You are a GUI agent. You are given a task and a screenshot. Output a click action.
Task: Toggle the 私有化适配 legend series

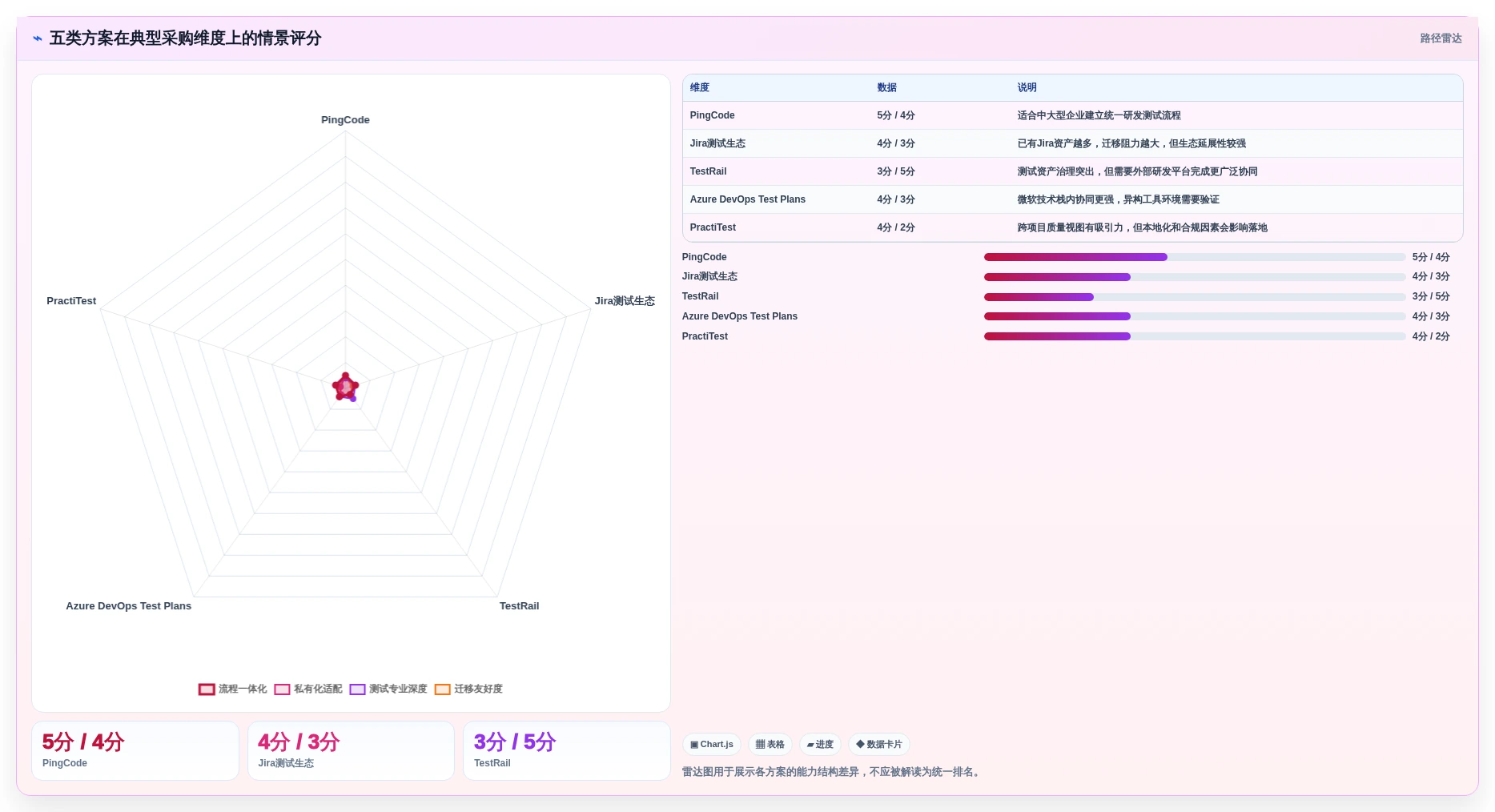point(308,689)
